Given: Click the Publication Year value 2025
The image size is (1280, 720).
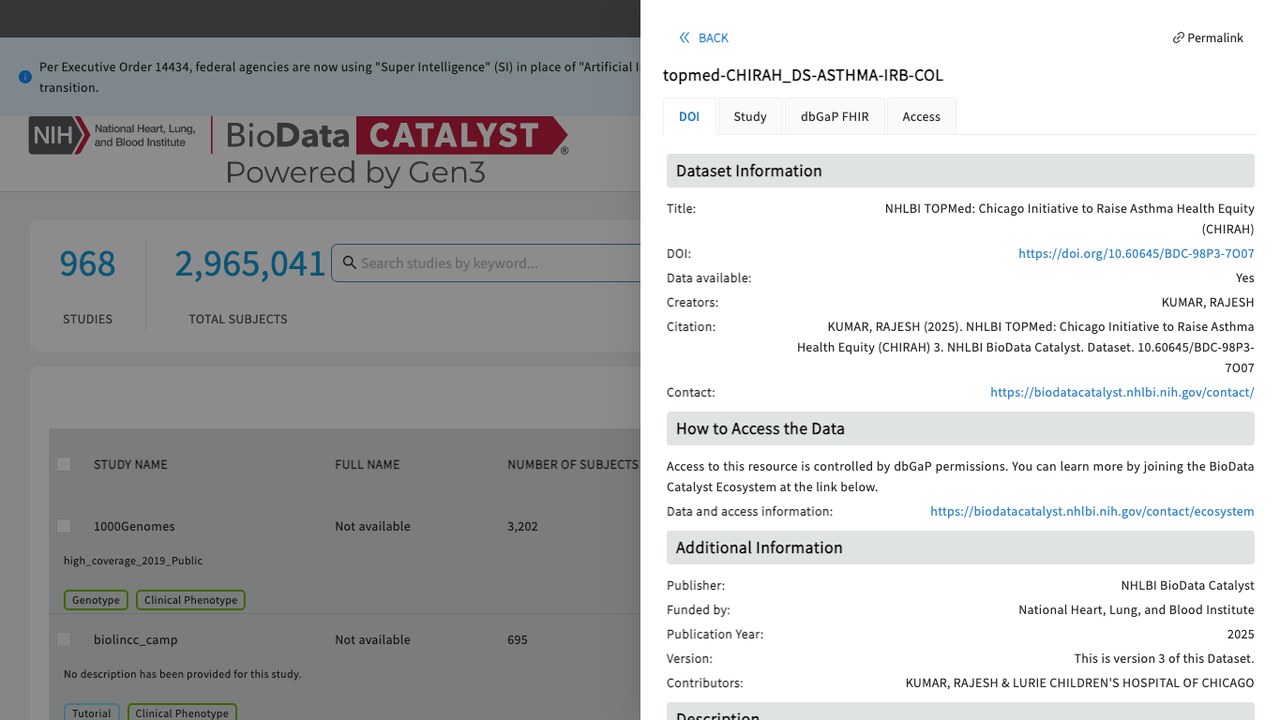Looking at the screenshot, I should click(1240, 635).
